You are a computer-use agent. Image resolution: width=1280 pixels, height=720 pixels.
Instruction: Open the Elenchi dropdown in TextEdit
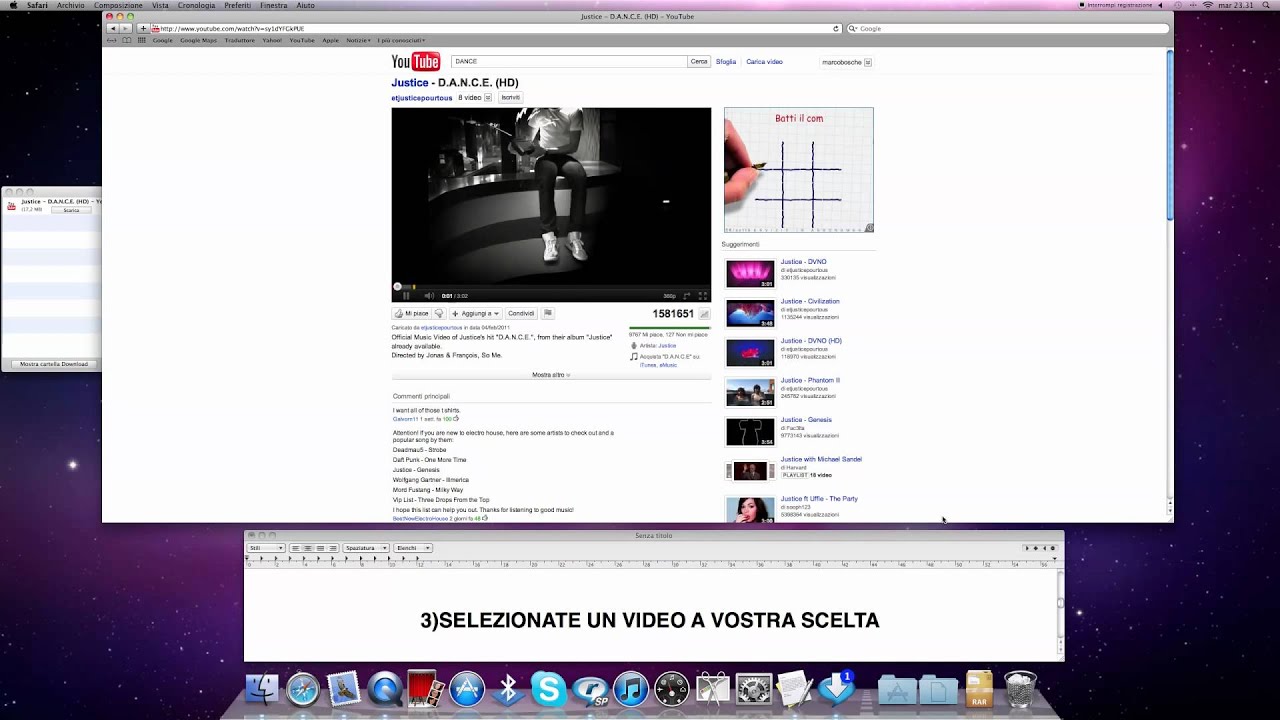click(413, 548)
